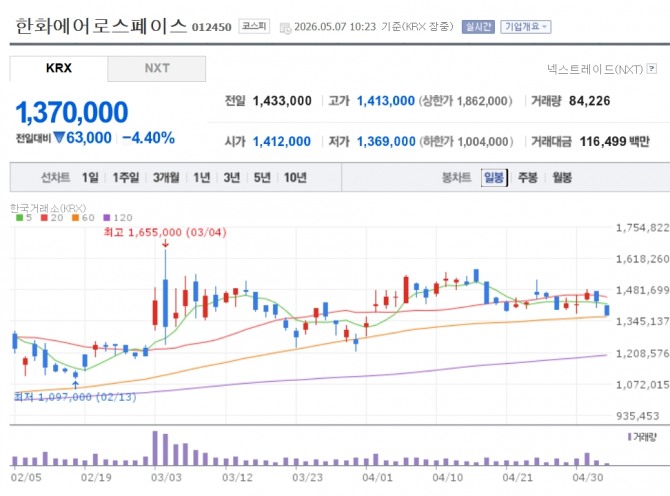Open the 넥스트레이드(NXT) help icon

point(652,68)
